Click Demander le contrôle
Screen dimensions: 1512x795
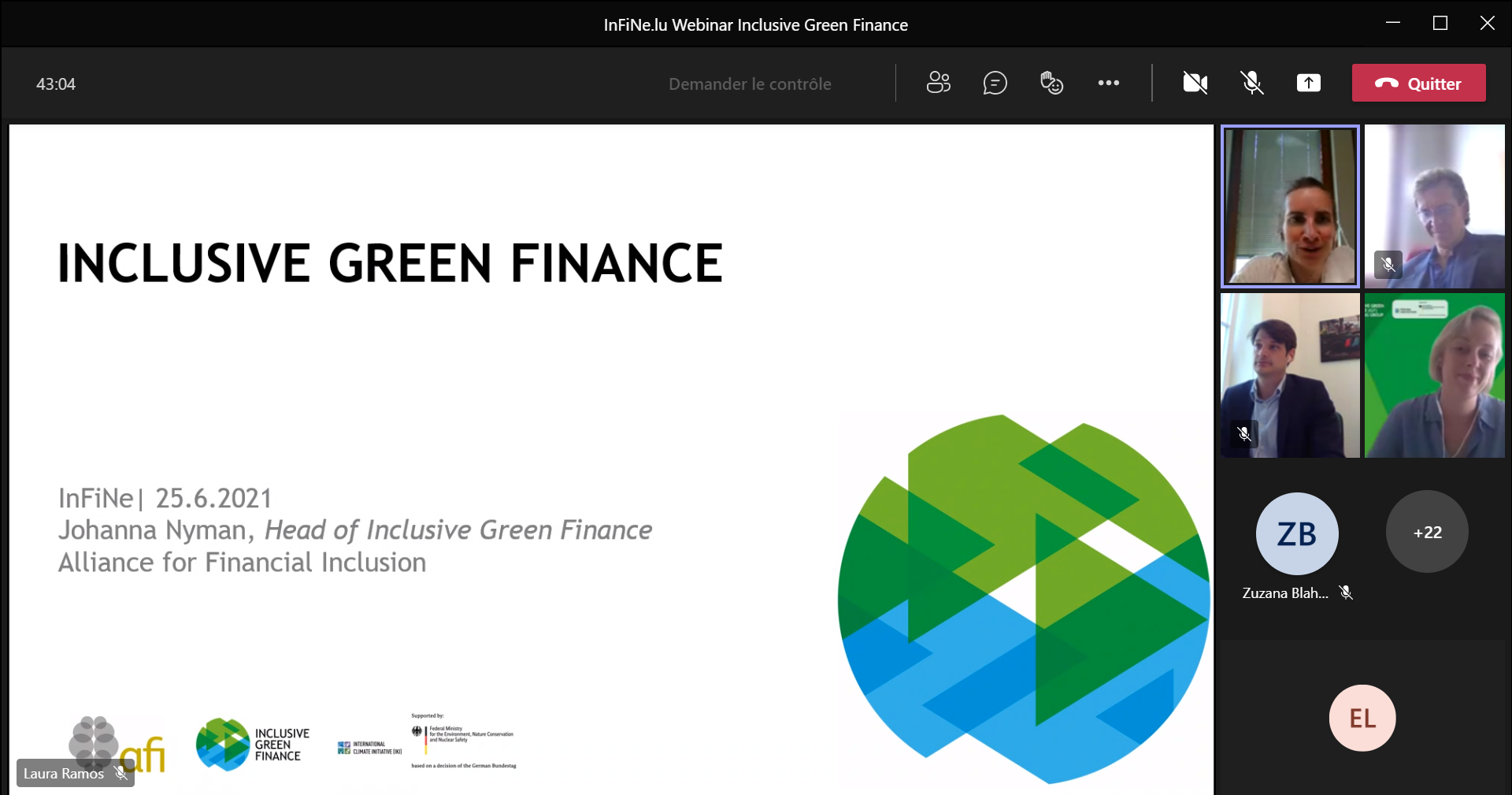pyautogui.click(x=749, y=84)
